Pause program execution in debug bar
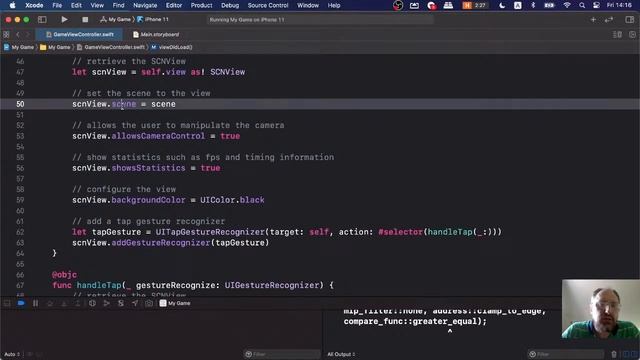This screenshot has height=360, width=640. 36,303
